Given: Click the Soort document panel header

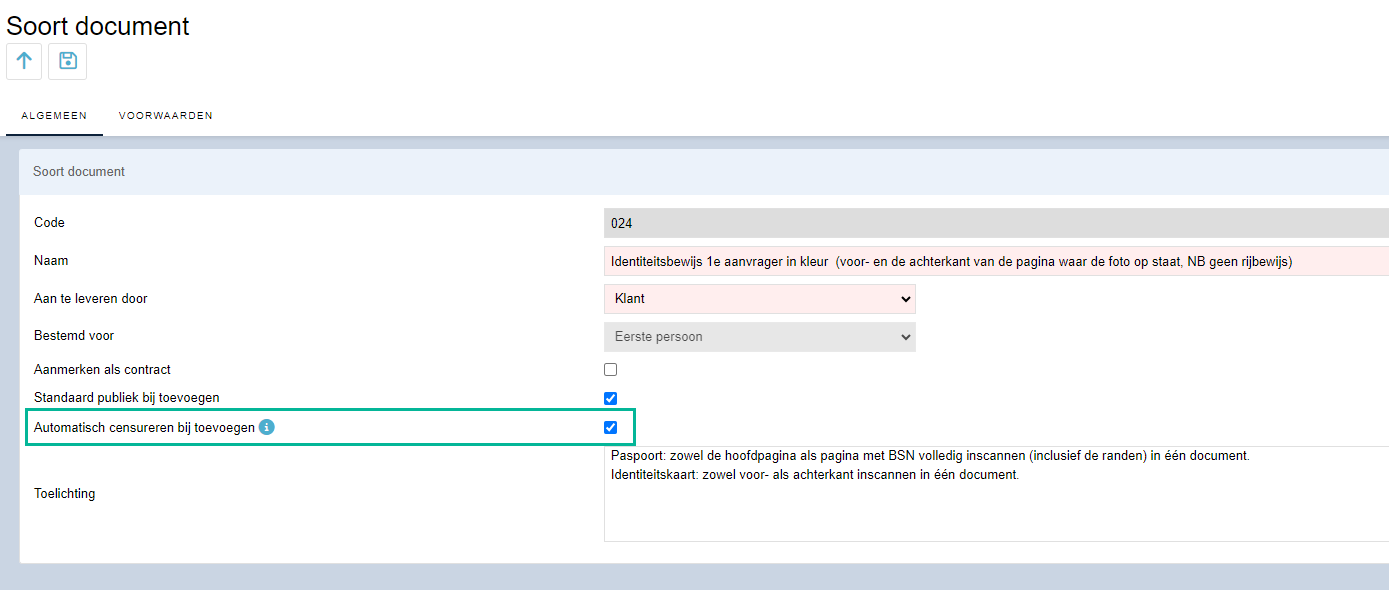Looking at the screenshot, I should pyautogui.click(x=704, y=172).
